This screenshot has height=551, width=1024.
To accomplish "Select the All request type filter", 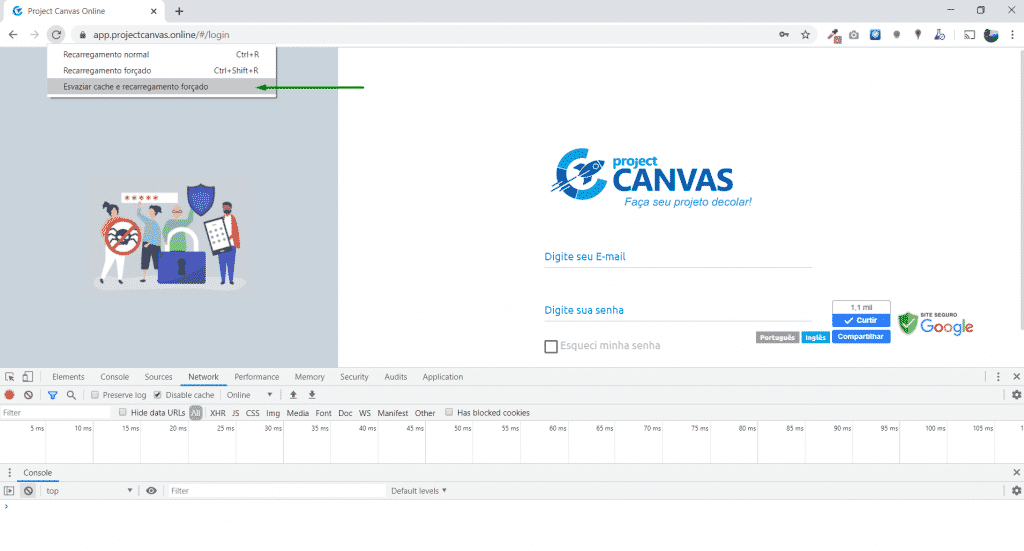I will (x=195, y=413).
